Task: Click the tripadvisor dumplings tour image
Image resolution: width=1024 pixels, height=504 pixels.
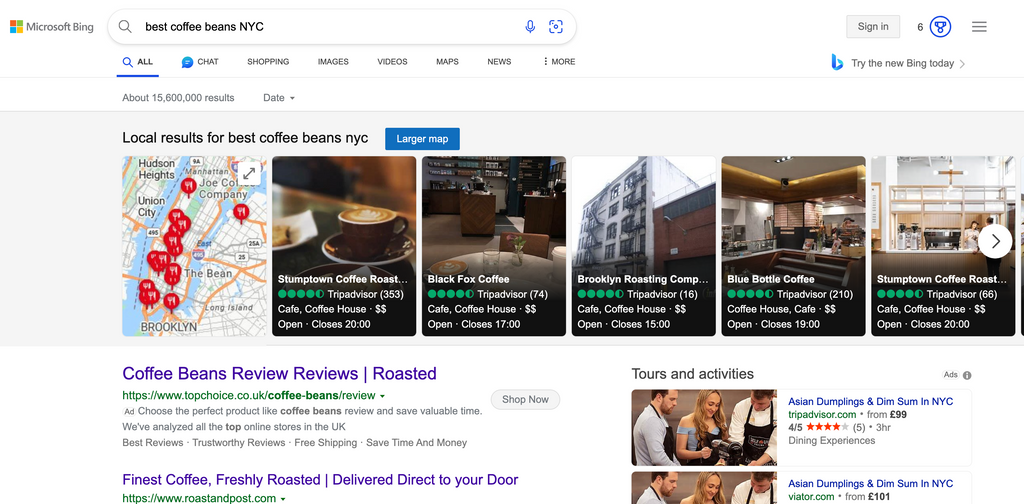Action: click(704, 428)
